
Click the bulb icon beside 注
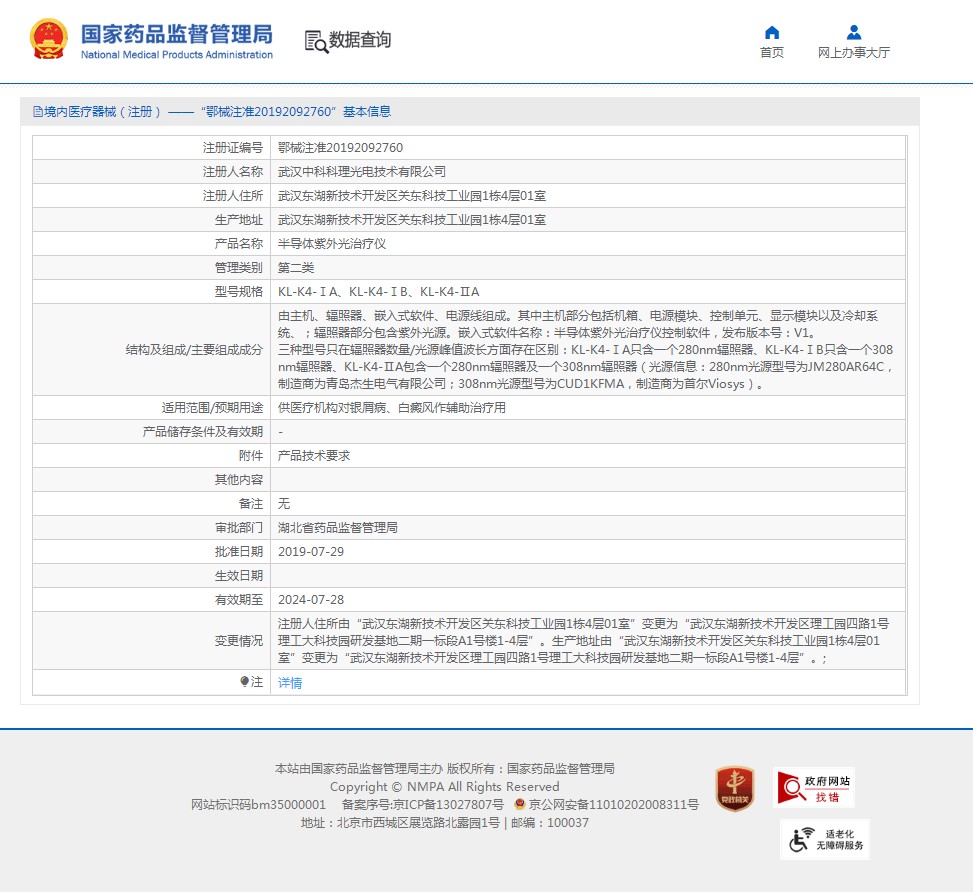tap(244, 682)
